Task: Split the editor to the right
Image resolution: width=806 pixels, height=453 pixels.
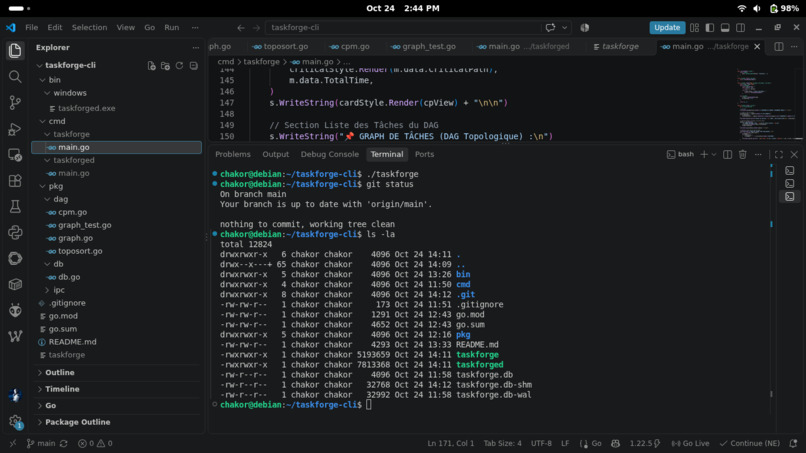Action: coord(779,47)
